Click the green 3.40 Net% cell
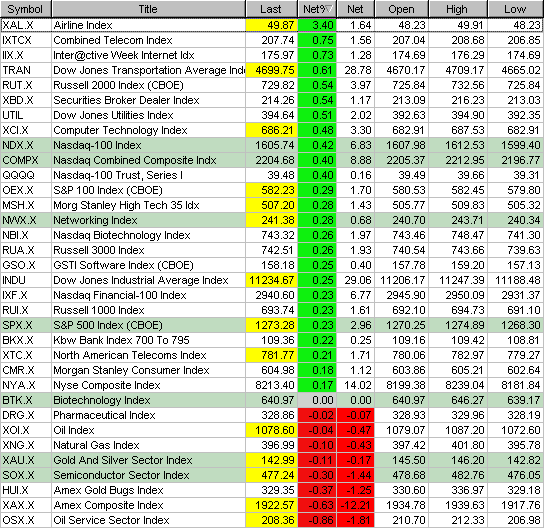Image resolution: width=544 pixels, height=528 pixels. tap(317, 25)
